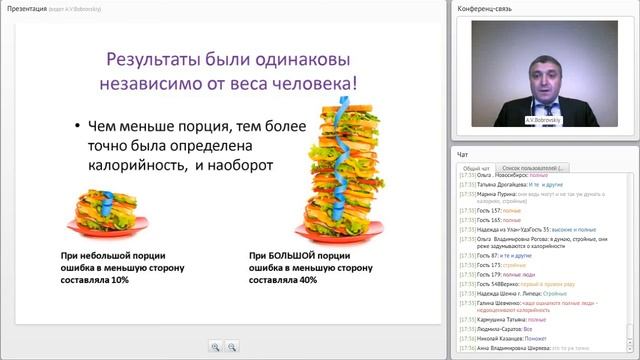Click the 'Презентация' panel title
This screenshot has height=360, width=640.
pyautogui.click(x=27, y=9)
